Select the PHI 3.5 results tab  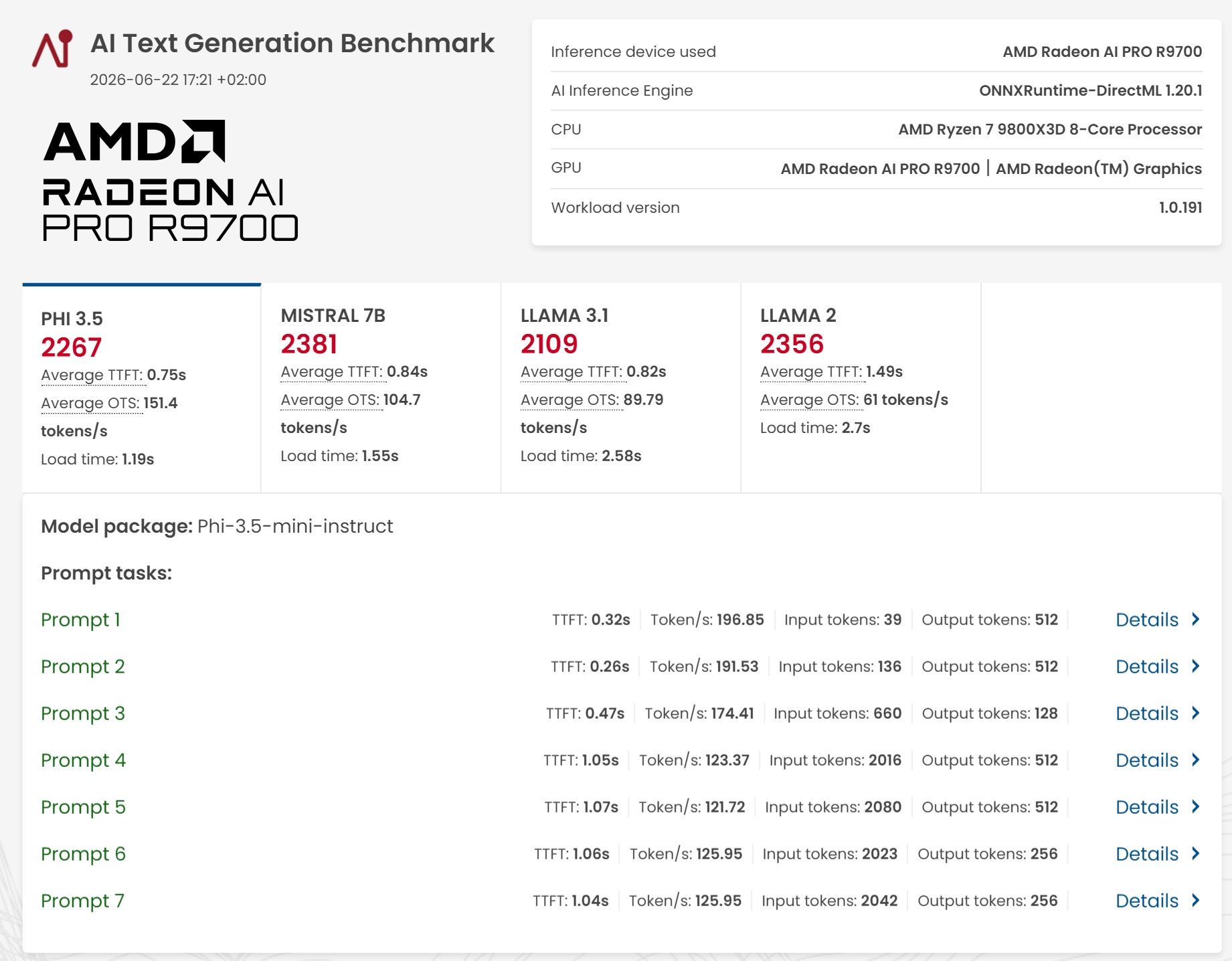pos(141,388)
